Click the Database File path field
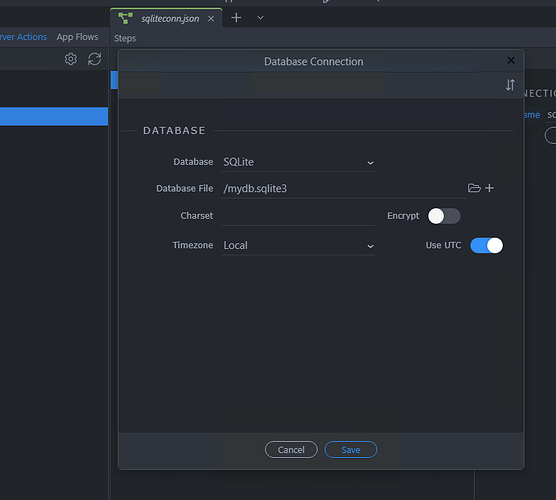 point(343,188)
